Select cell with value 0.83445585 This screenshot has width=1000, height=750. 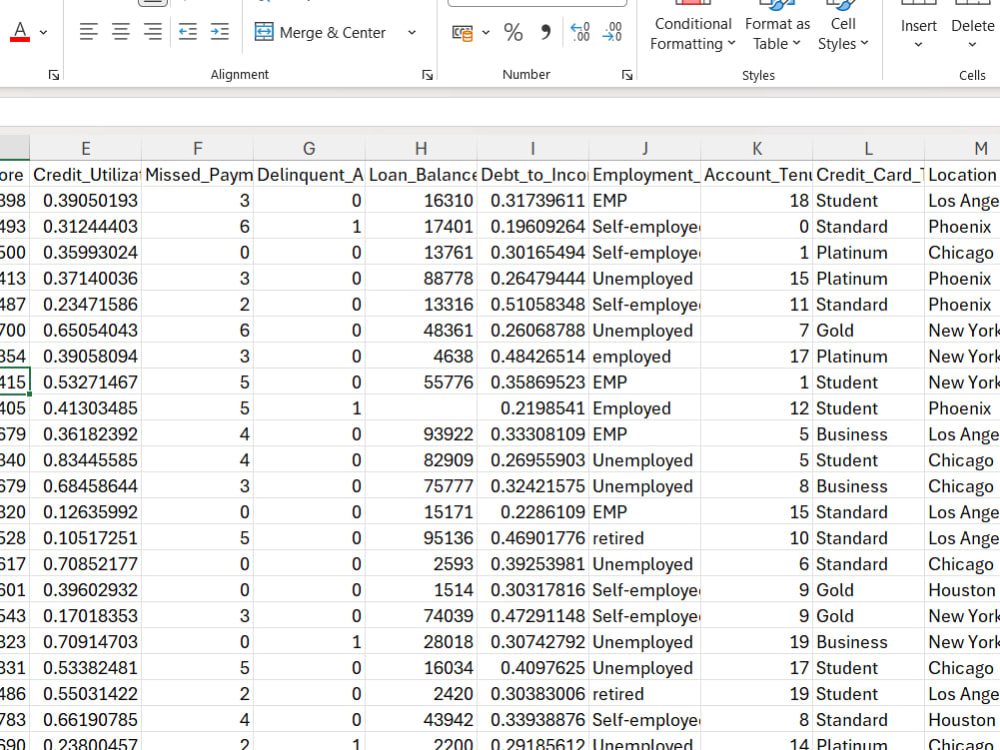tap(85, 460)
